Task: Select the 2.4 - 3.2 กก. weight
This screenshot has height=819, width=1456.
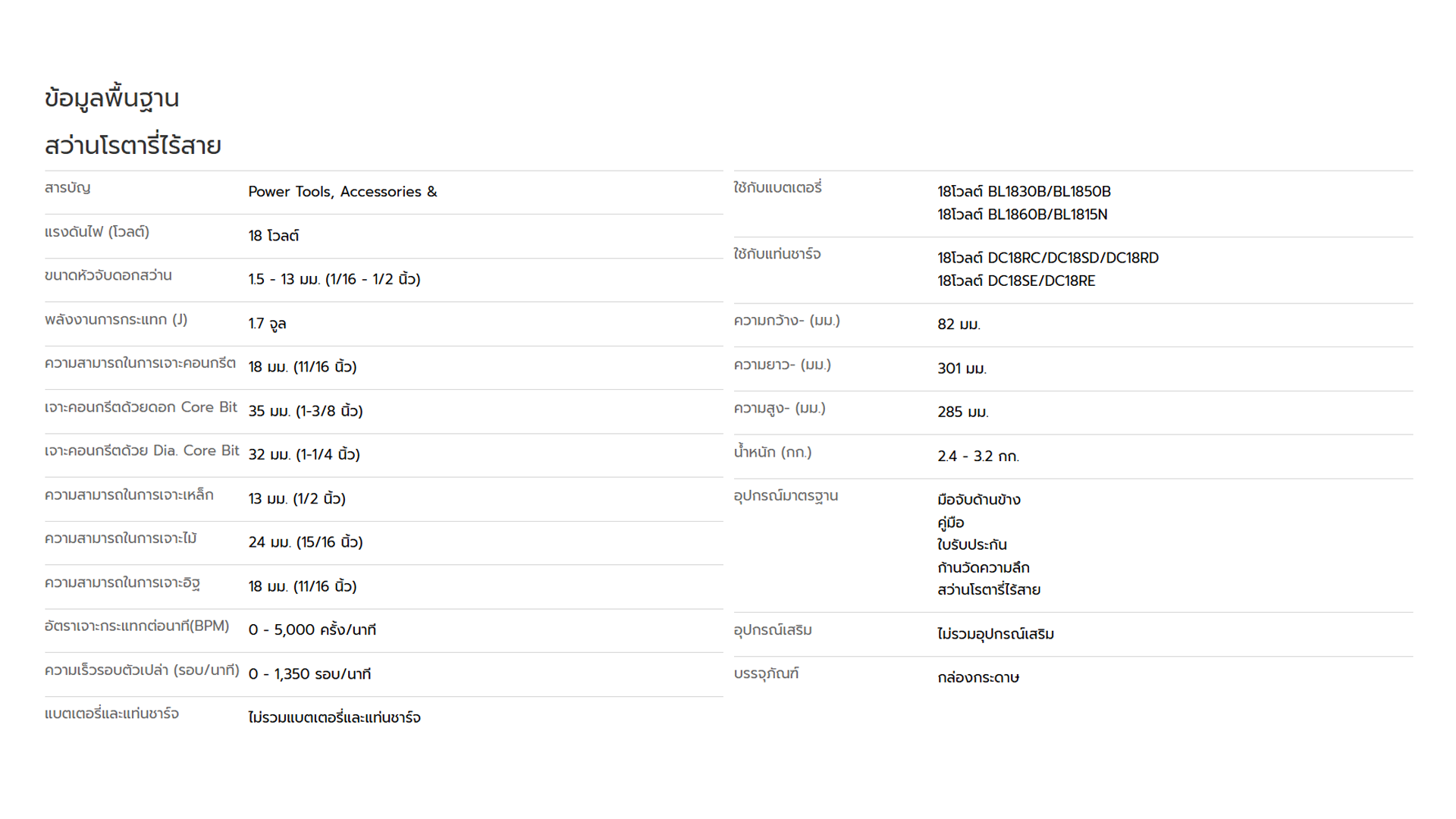Action: point(978,457)
